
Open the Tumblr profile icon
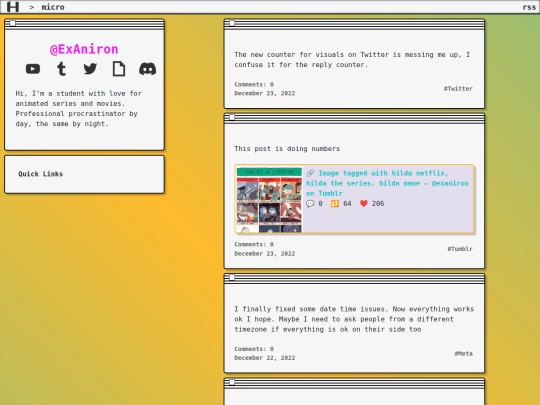pos(62,69)
